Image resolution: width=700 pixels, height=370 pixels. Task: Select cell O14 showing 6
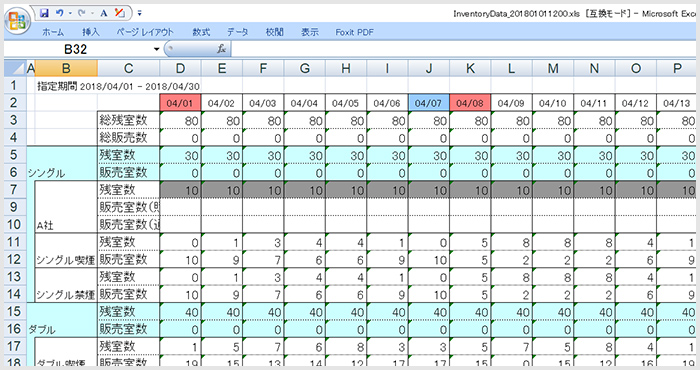(636, 294)
